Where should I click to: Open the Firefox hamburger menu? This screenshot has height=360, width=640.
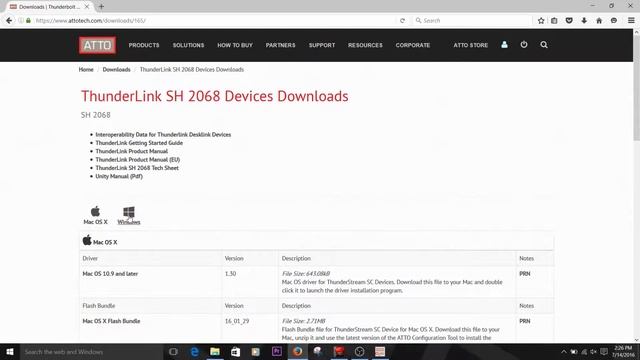[631, 20]
